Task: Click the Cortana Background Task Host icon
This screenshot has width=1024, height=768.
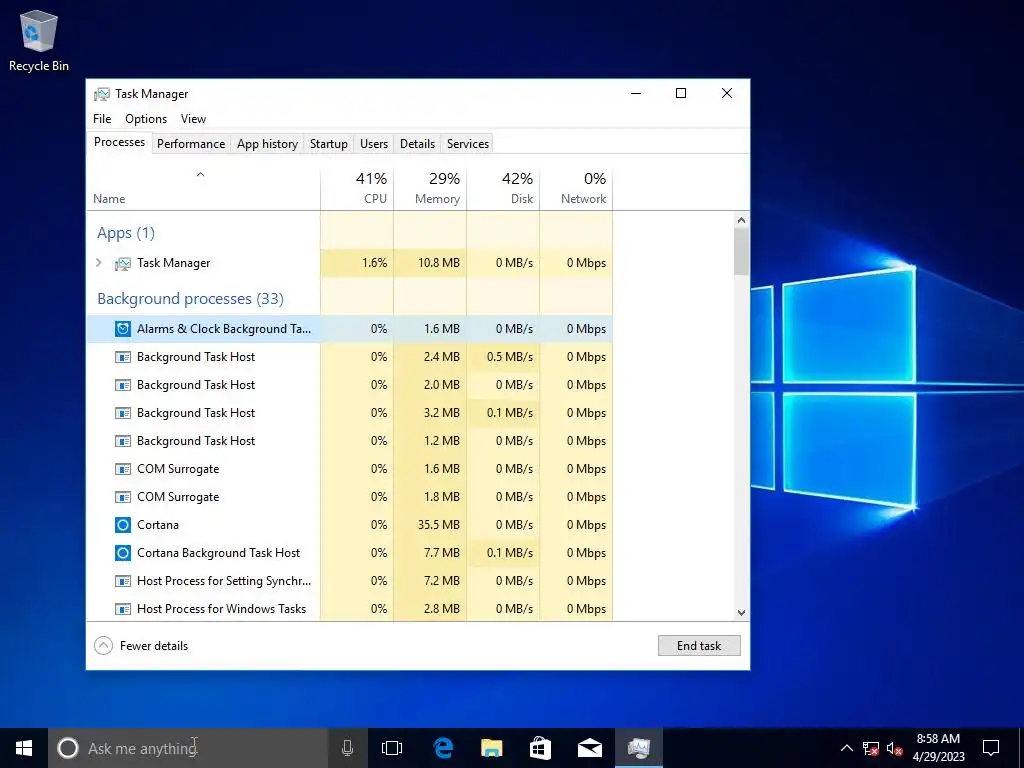Action: click(x=122, y=553)
